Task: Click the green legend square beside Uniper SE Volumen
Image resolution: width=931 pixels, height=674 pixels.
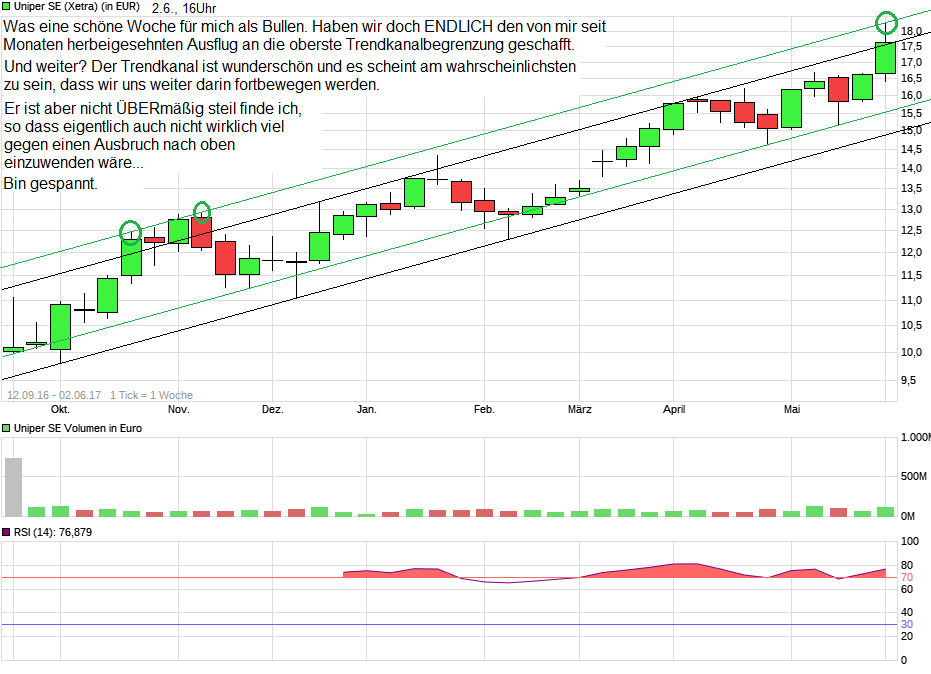Action: coord(7,428)
